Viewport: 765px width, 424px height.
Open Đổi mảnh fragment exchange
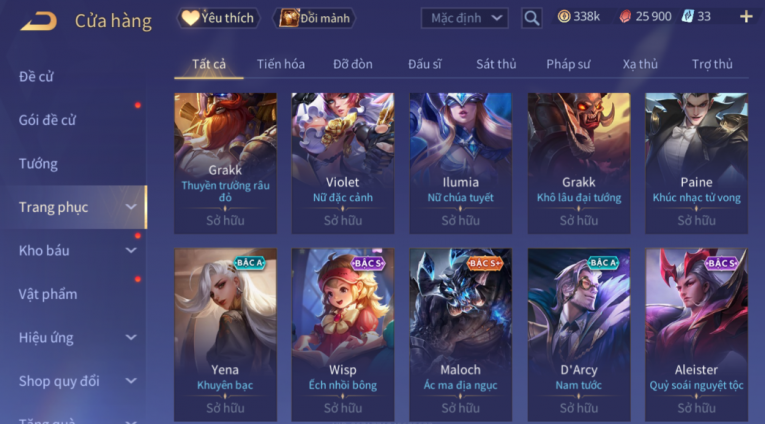[315, 19]
